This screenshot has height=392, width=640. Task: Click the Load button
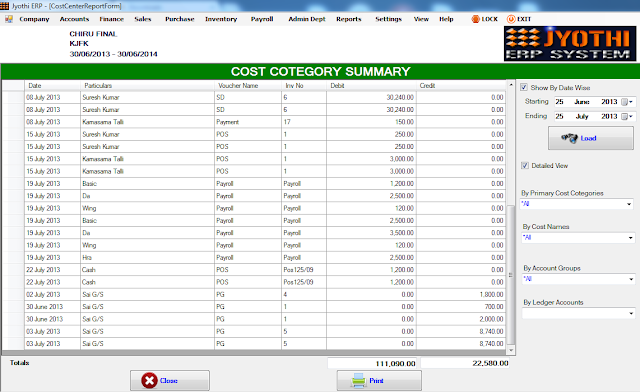591,138
